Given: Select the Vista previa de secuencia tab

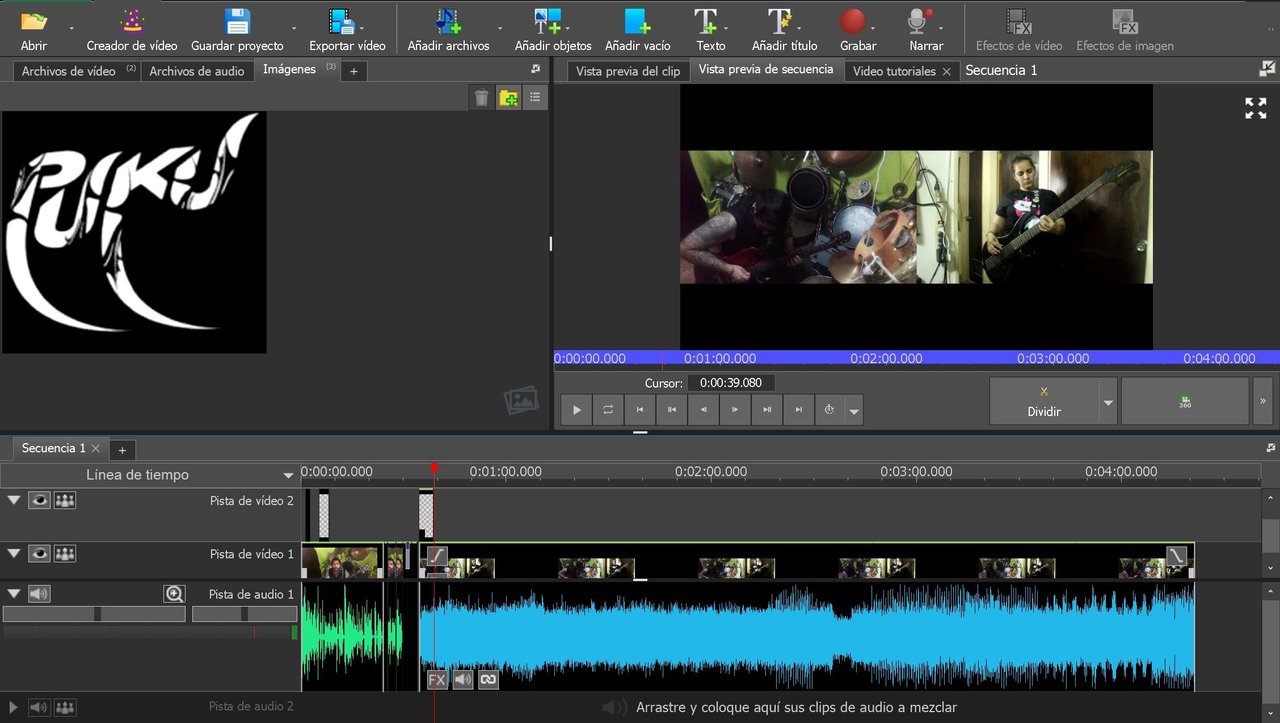Looking at the screenshot, I should tap(766, 69).
